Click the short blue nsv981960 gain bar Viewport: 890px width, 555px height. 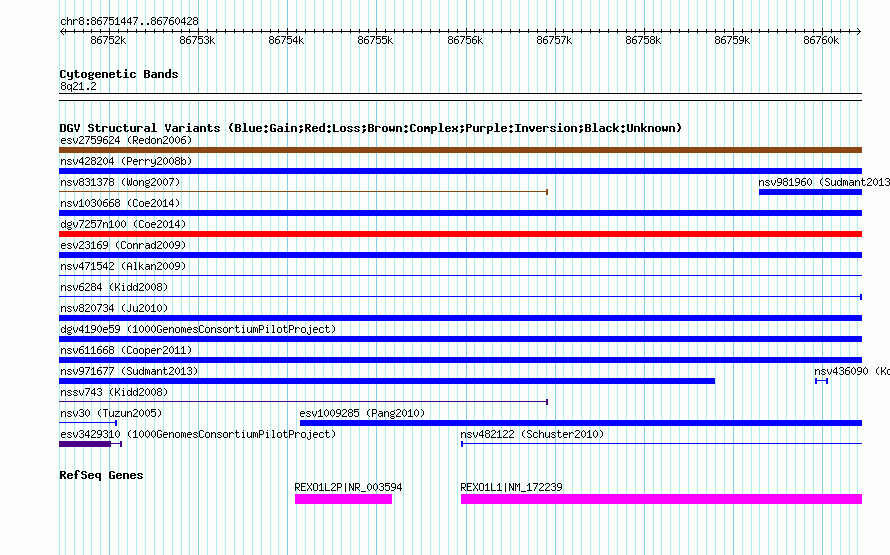coord(811,192)
